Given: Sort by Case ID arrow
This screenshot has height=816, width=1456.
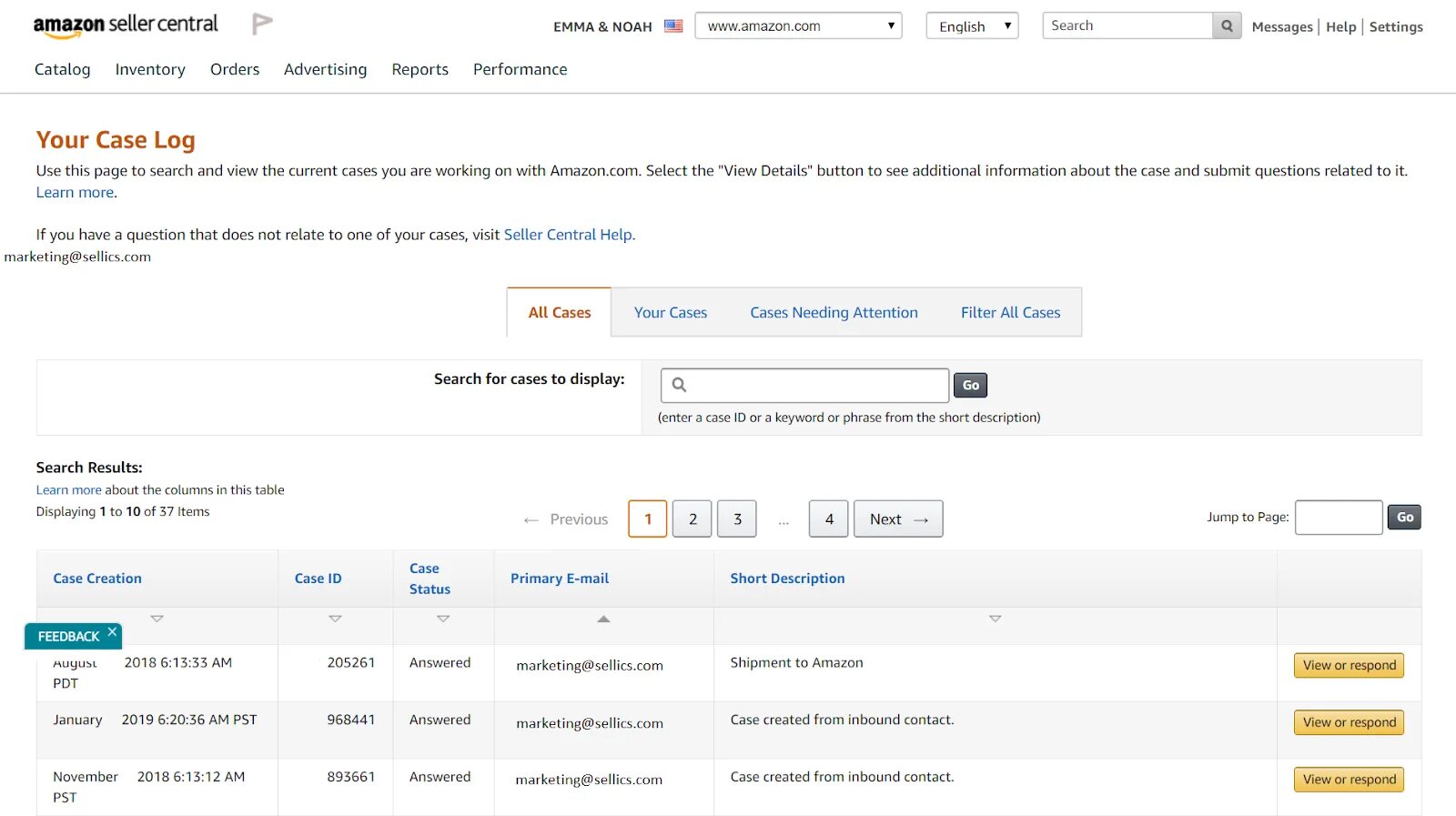Looking at the screenshot, I should (335, 619).
